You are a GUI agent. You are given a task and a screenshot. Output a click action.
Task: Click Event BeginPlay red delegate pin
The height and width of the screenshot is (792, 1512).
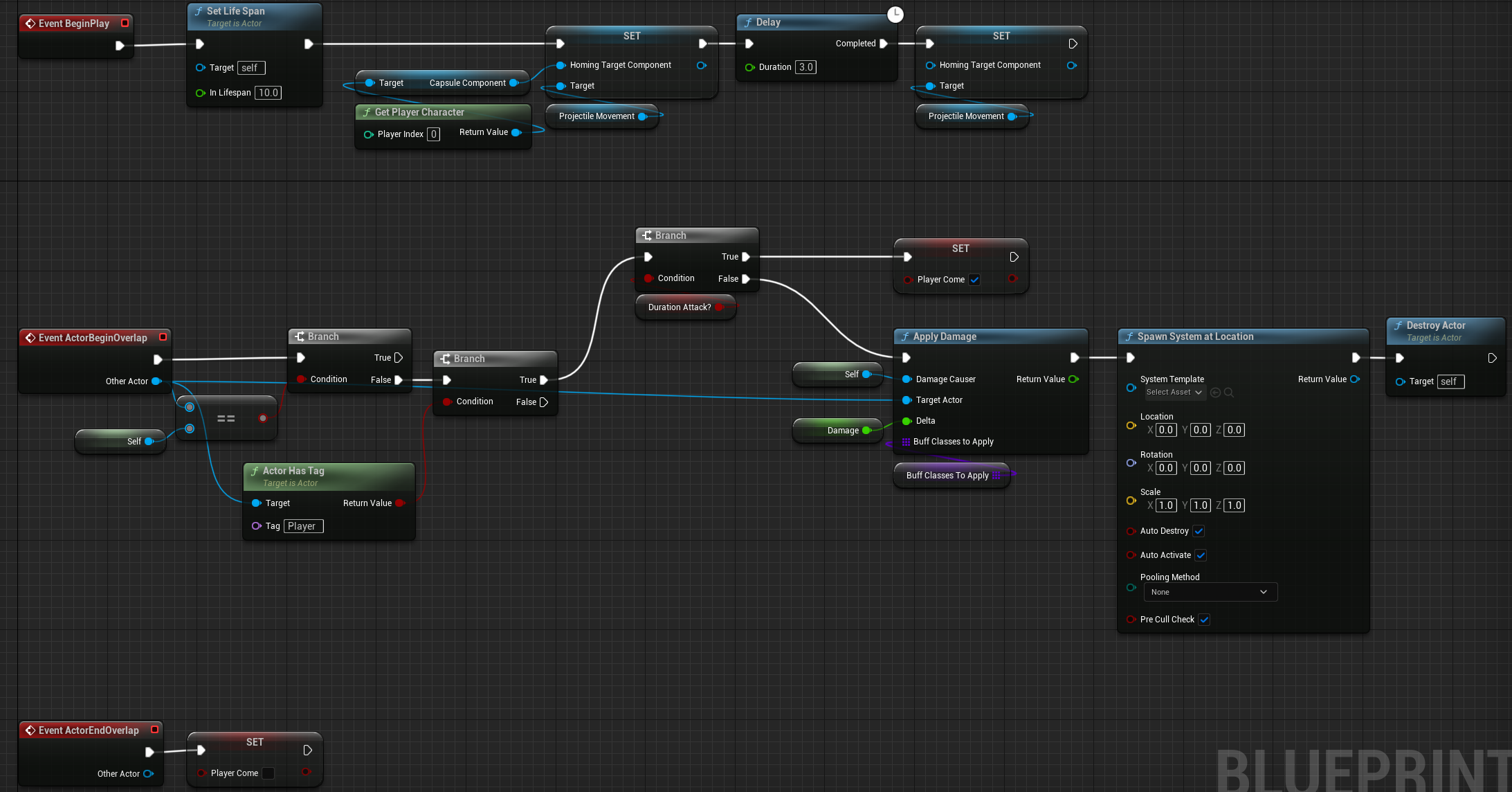coord(125,23)
